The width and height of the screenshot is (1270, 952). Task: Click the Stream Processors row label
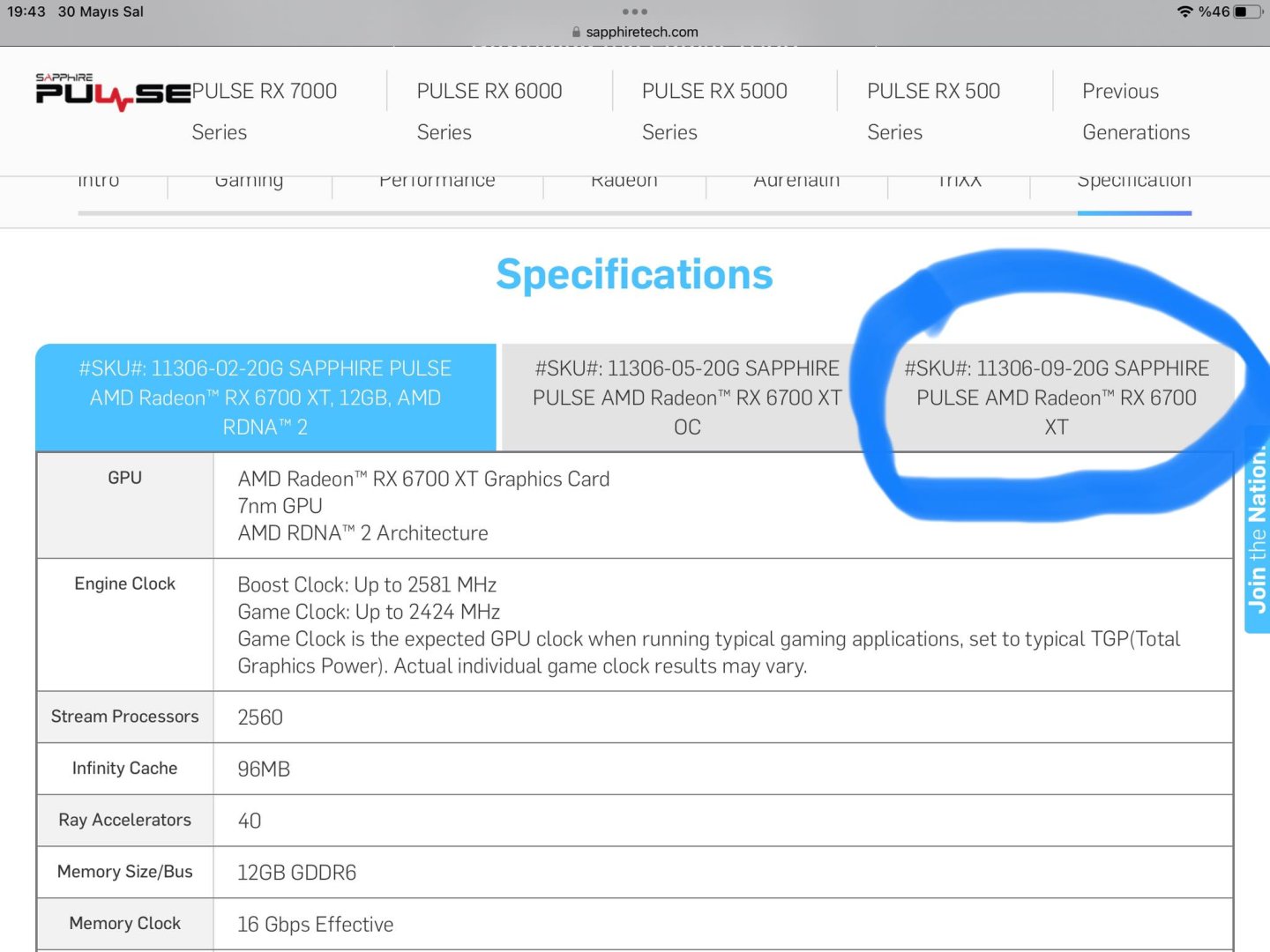[x=125, y=717]
